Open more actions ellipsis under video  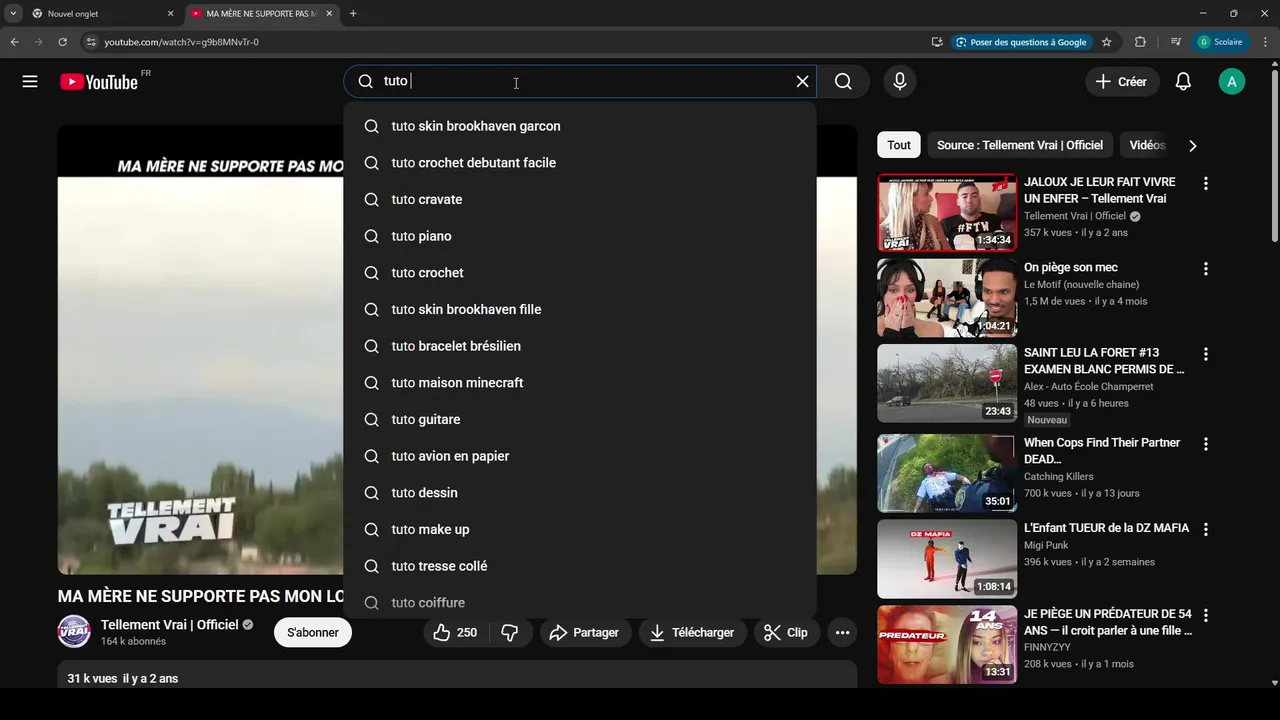point(842,632)
